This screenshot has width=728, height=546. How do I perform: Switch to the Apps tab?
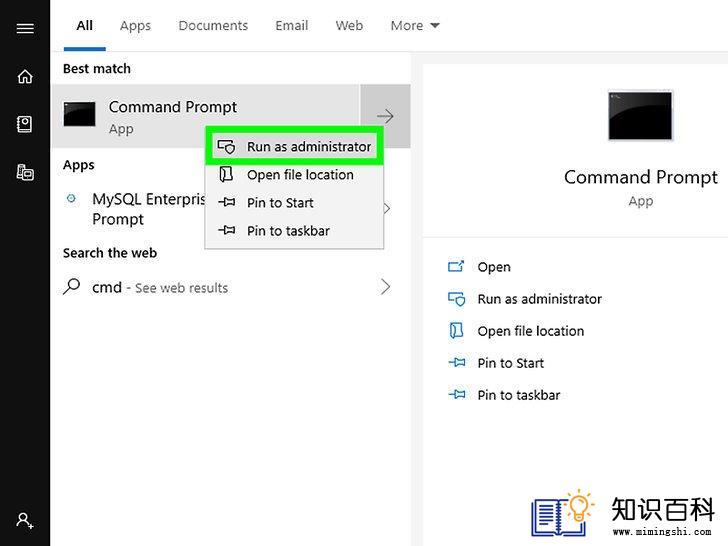tap(135, 26)
